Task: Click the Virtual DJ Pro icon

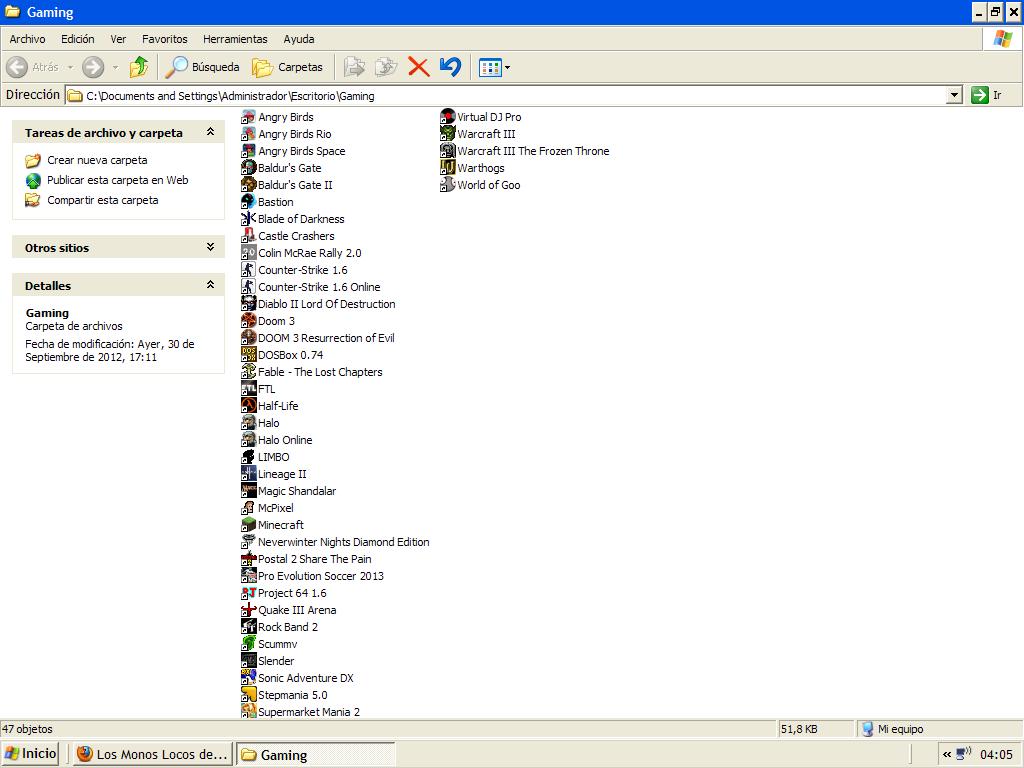Action: (x=447, y=117)
